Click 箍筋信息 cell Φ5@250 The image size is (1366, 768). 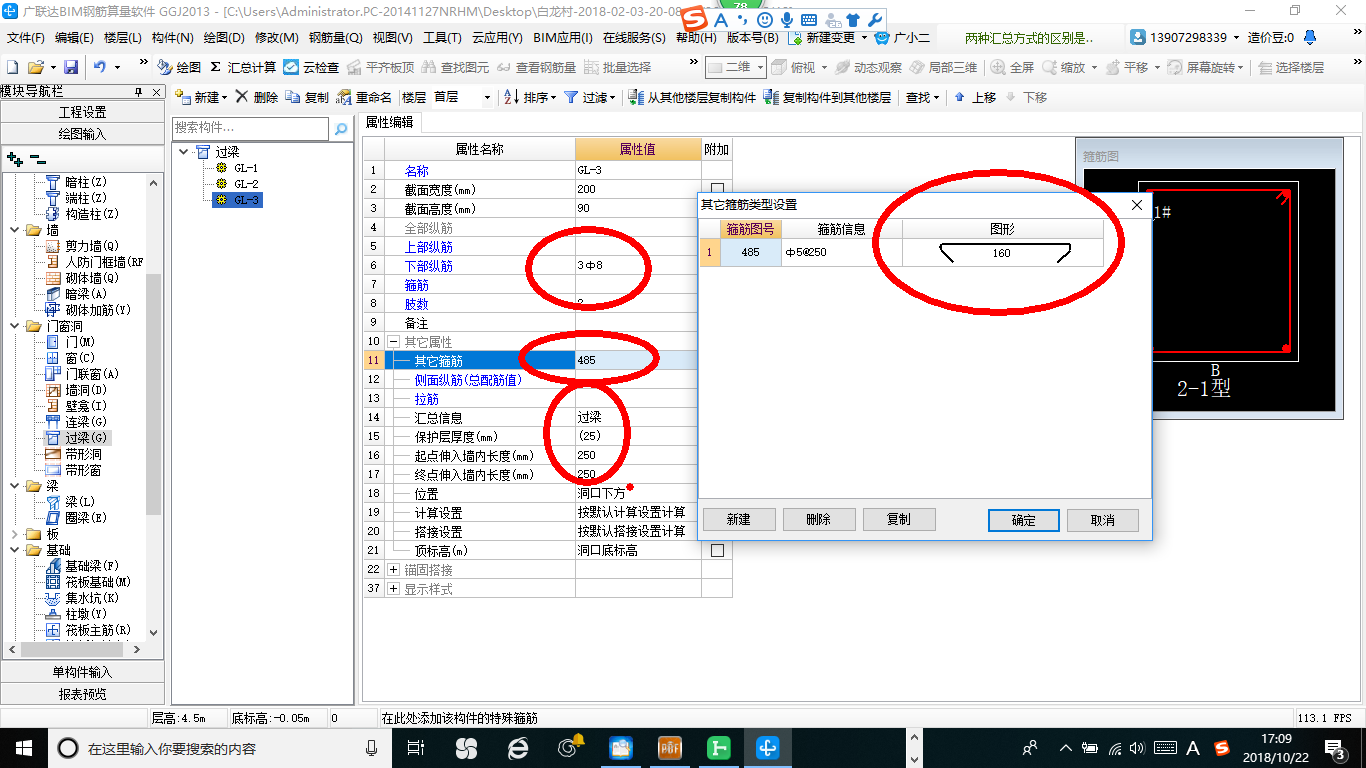842,253
